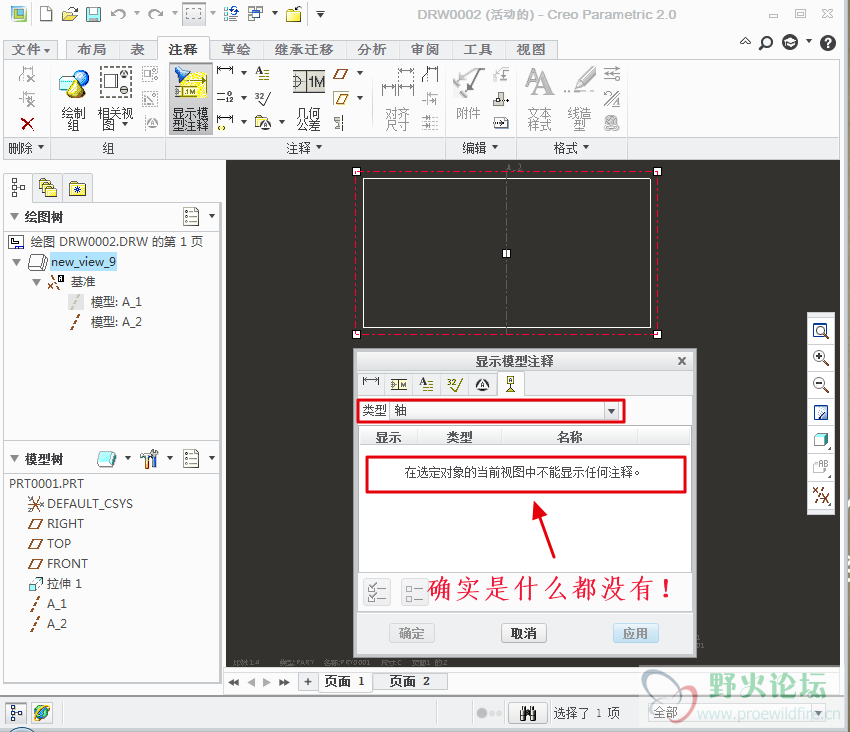Switch to the 视图 ribbon tab
The width and height of the screenshot is (850, 732).
531,49
